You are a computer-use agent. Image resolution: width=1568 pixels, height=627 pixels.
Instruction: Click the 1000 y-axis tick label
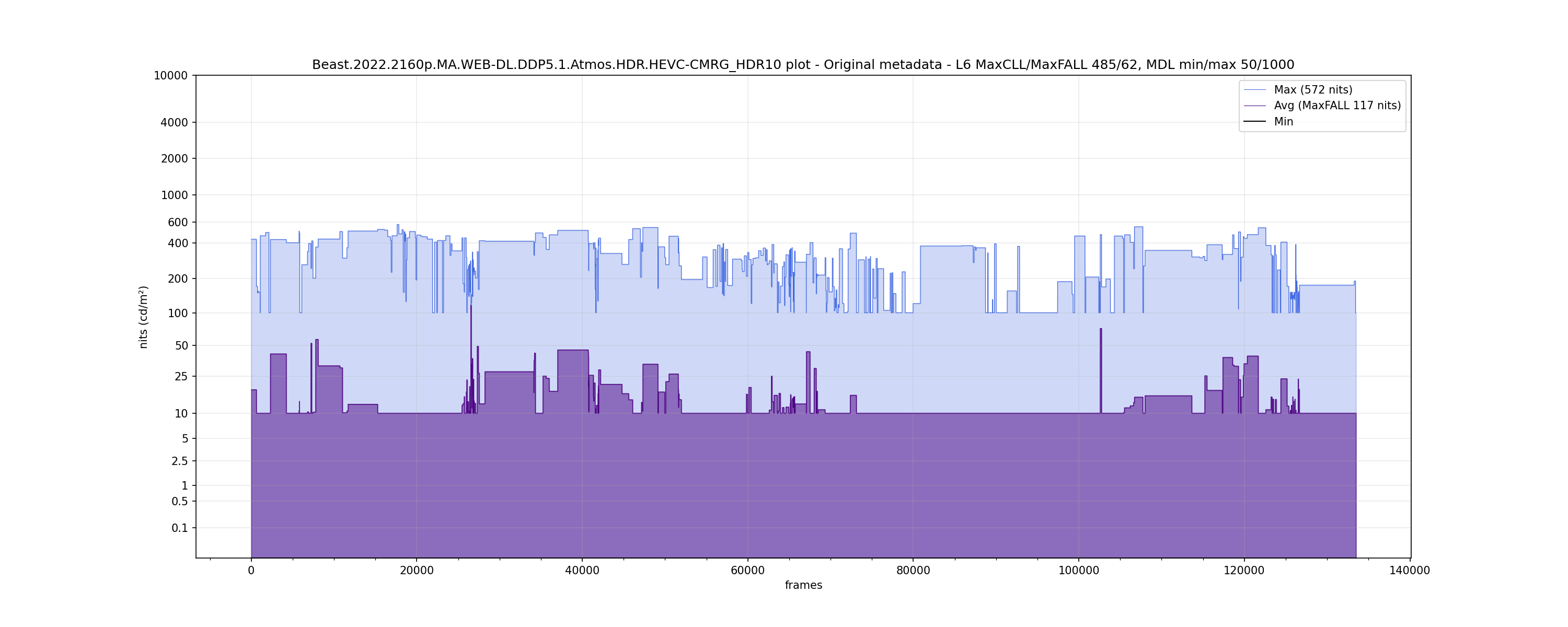(174, 195)
